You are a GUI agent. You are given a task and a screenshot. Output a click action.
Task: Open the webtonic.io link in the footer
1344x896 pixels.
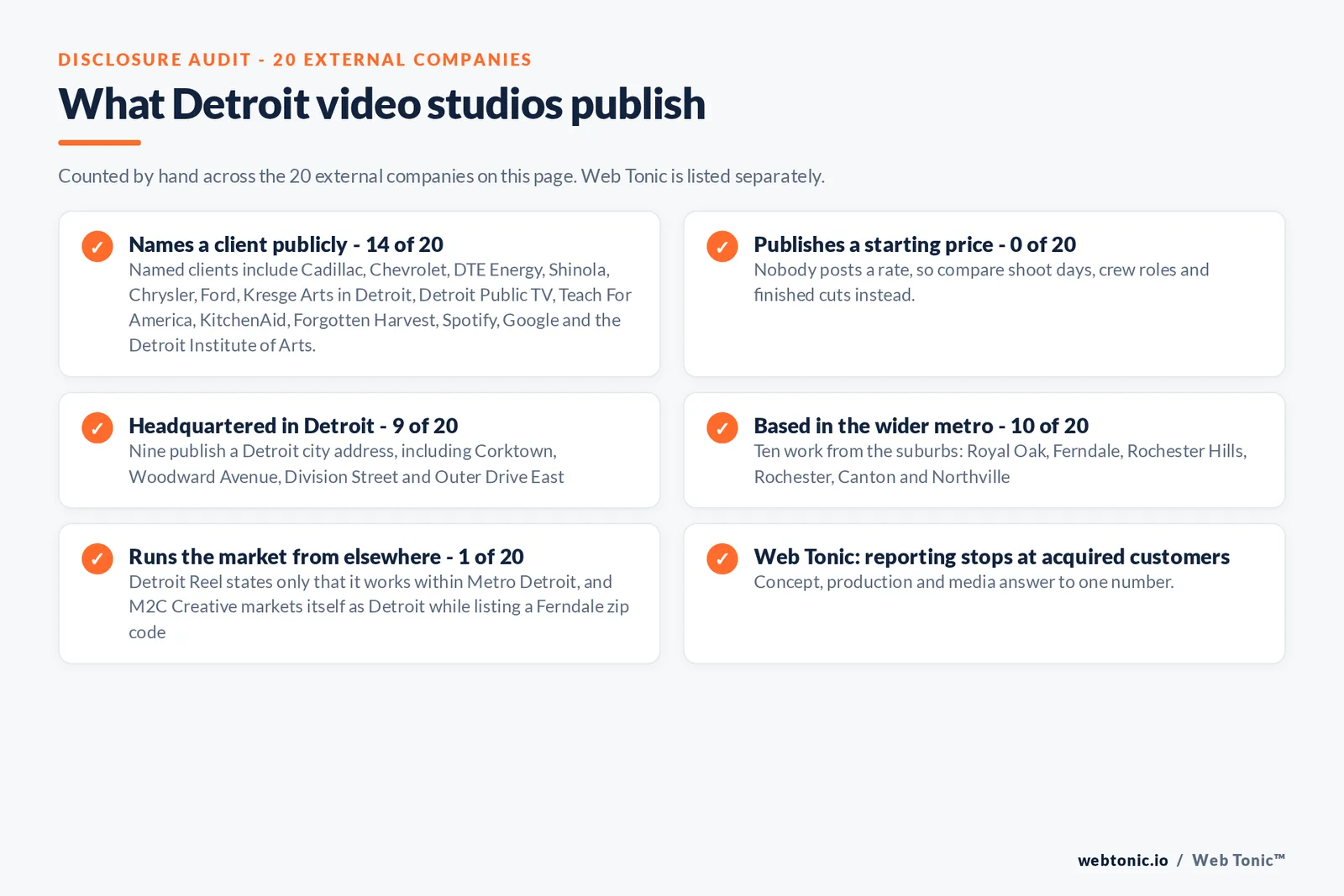pos(1123,860)
